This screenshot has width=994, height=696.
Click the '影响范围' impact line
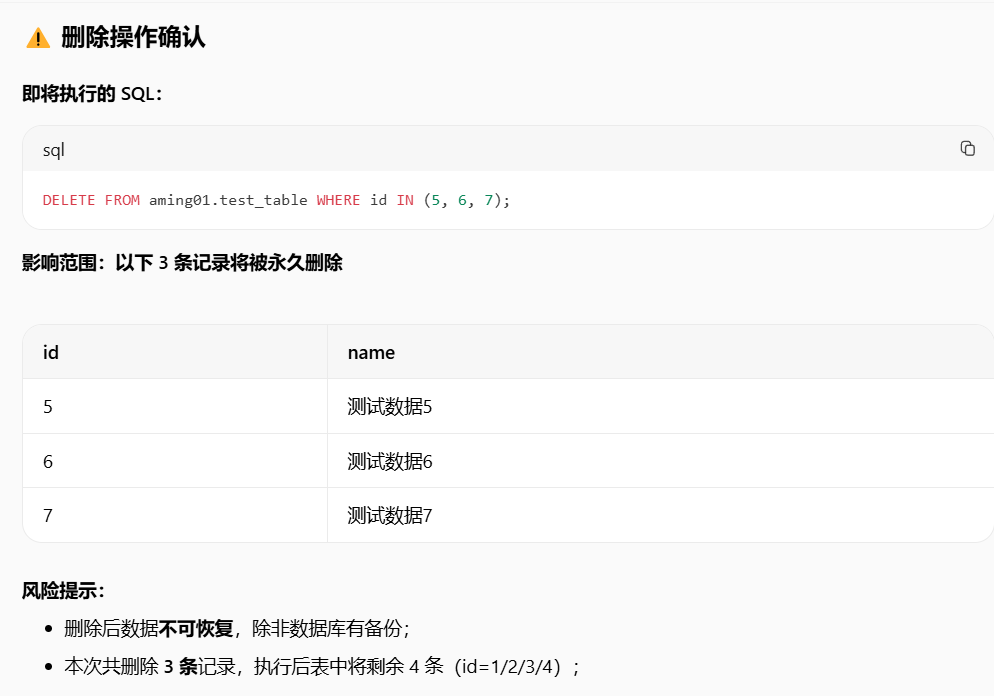(183, 262)
